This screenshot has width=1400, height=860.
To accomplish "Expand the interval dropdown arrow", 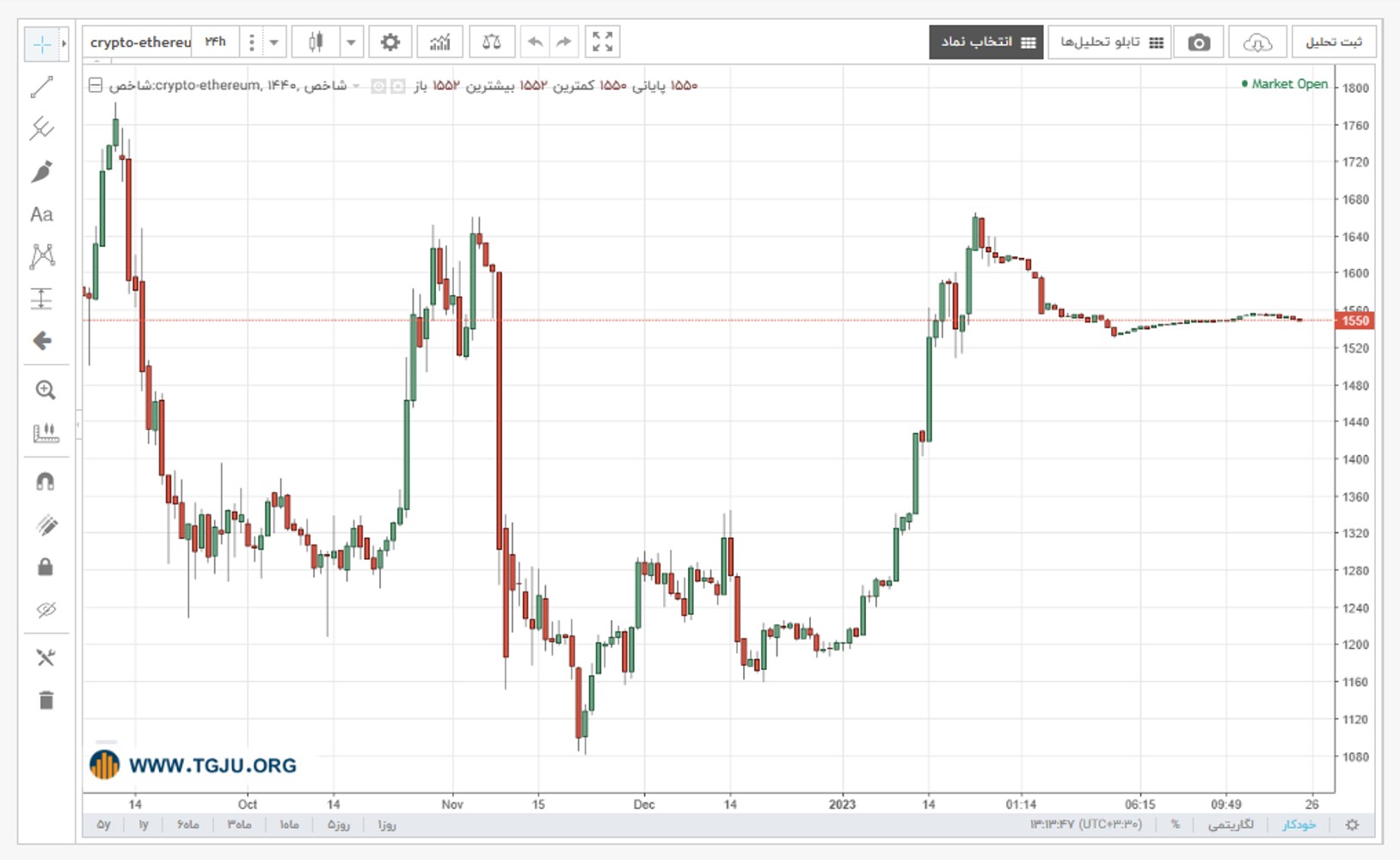I will (x=273, y=42).
